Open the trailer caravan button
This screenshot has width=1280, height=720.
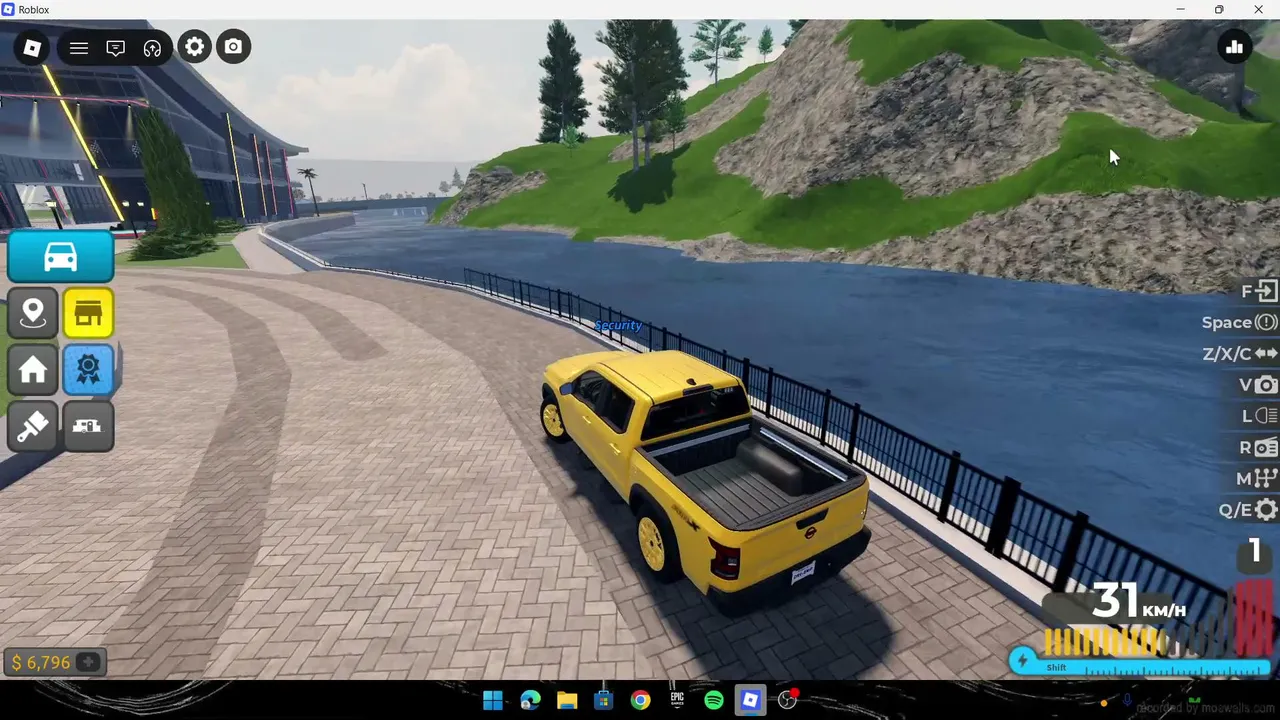(88, 427)
